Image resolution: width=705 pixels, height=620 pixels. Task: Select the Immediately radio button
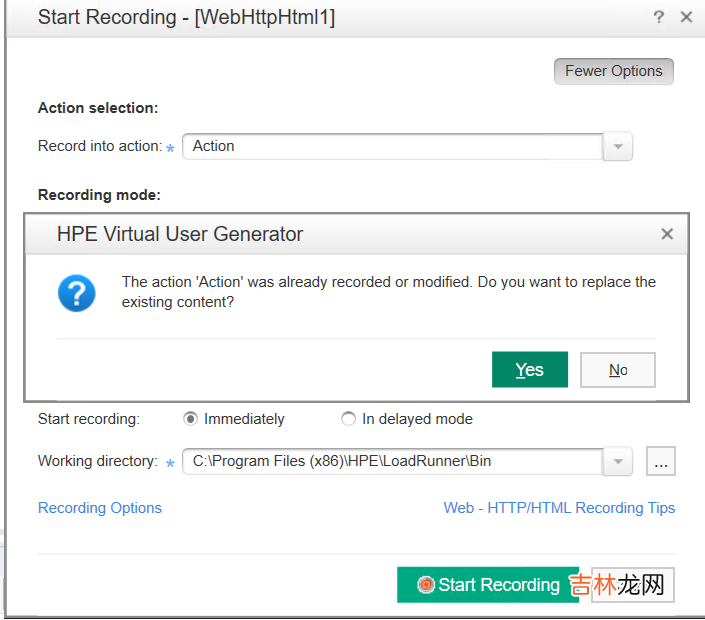point(191,419)
